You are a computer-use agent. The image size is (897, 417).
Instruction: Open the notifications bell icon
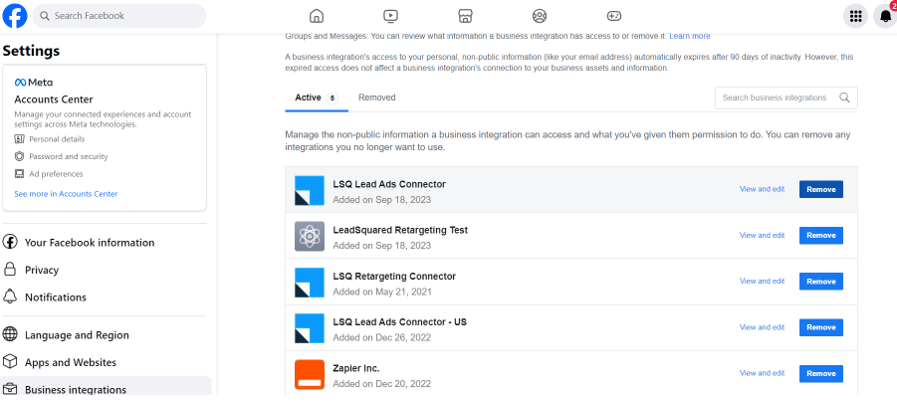(x=885, y=16)
